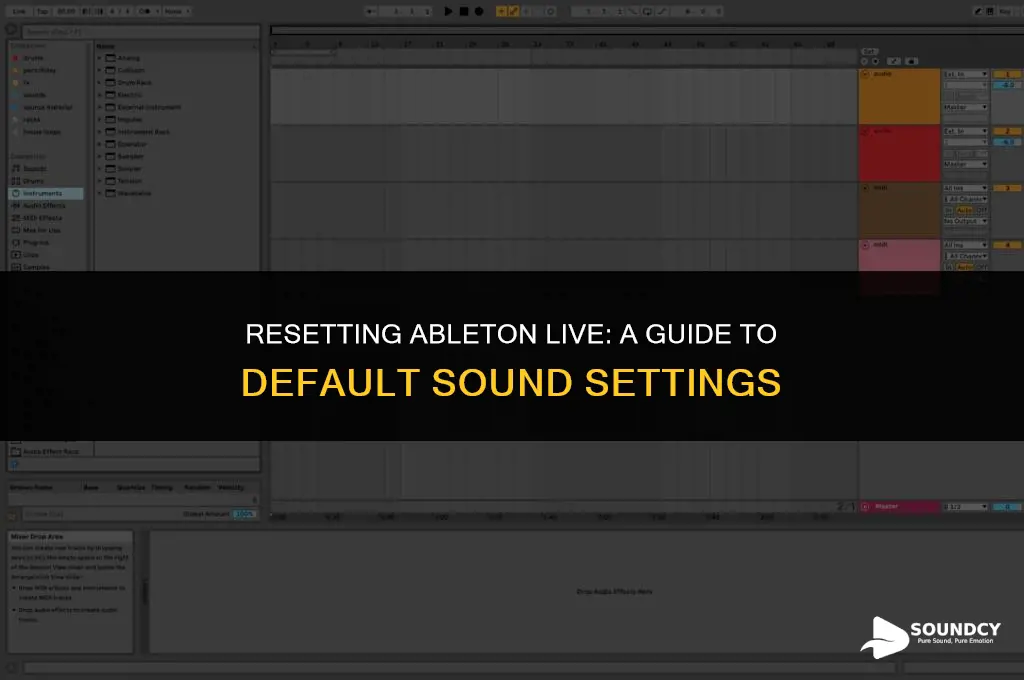Select Impulse in the browser list
This screenshot has width=1024, height=680.
[x=130, y=120]
